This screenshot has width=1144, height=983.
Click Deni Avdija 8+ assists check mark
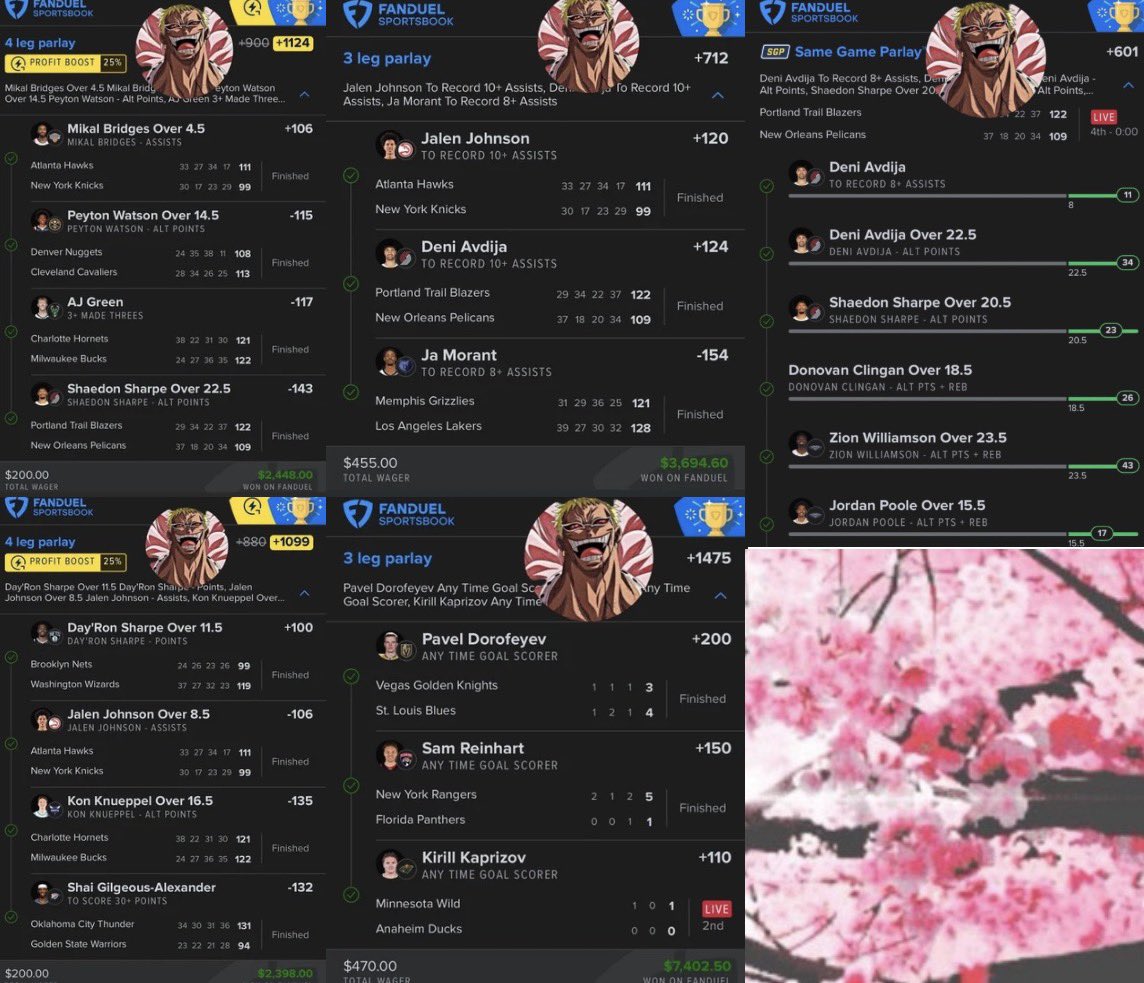[766, 186]
